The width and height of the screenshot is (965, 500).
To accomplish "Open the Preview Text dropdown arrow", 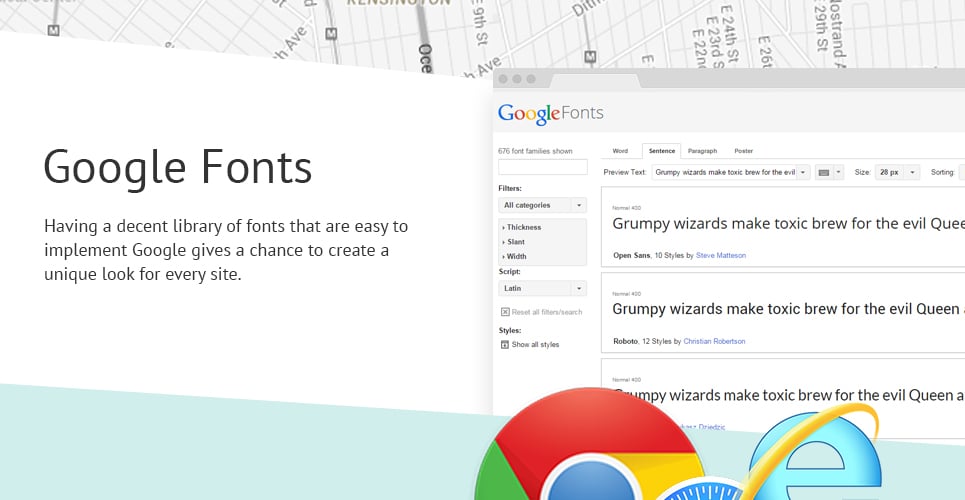I will 803,172.
